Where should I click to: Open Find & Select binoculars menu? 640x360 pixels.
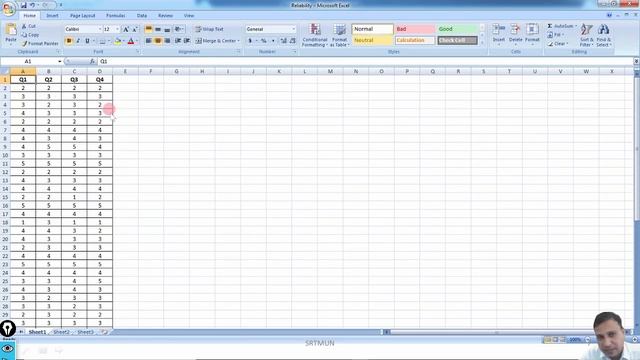click(604, 35)
